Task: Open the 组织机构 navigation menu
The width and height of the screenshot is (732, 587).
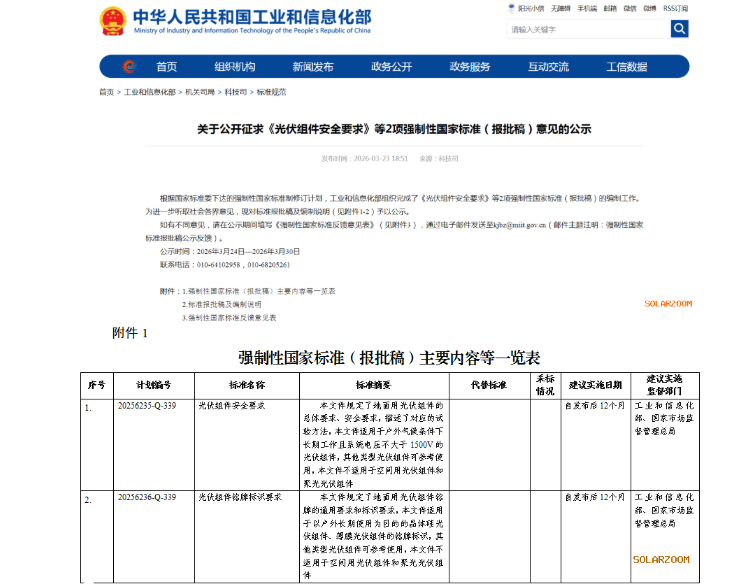Action: 234,67
